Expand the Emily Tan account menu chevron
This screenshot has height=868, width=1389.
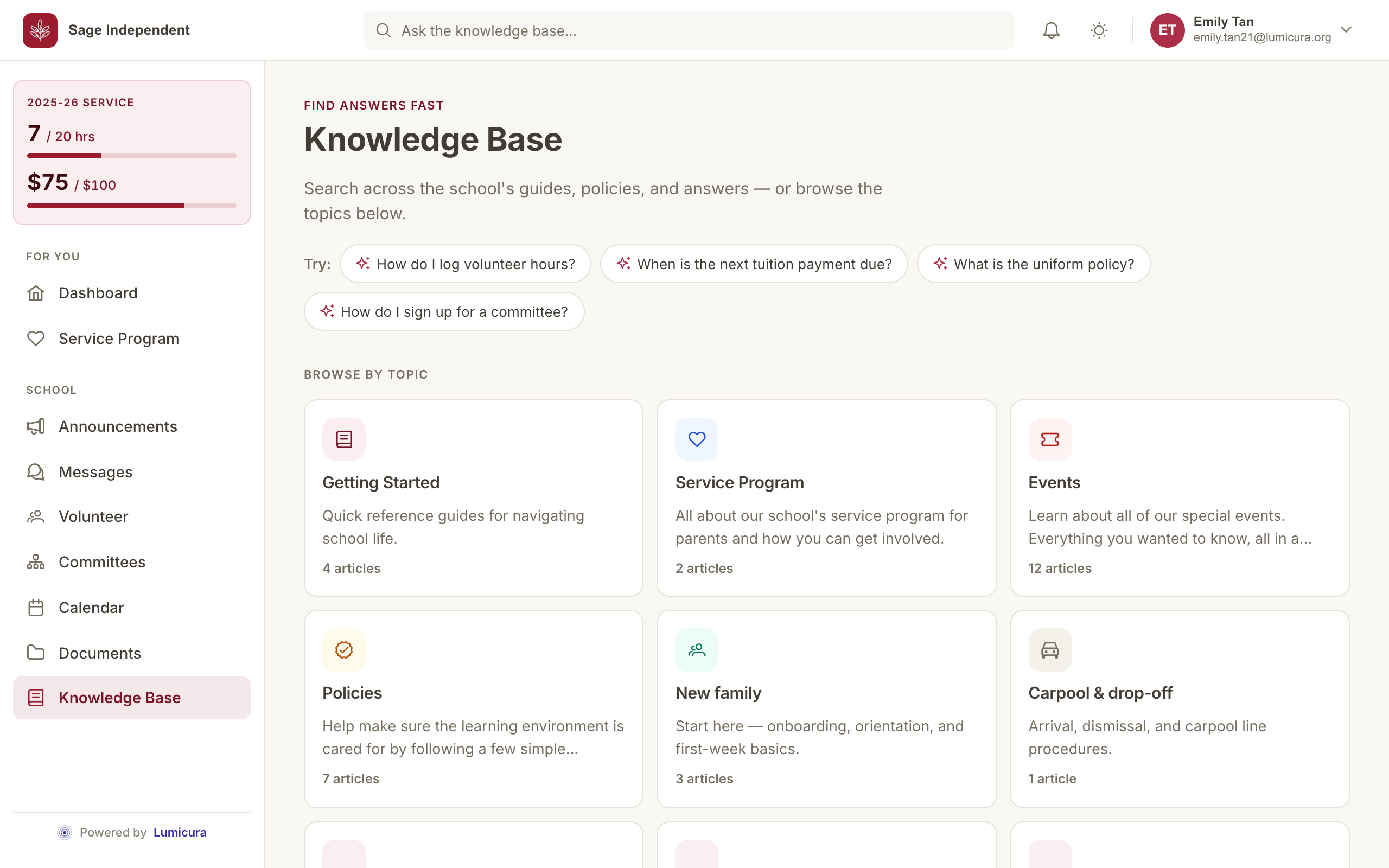(x=1346, y=29)
